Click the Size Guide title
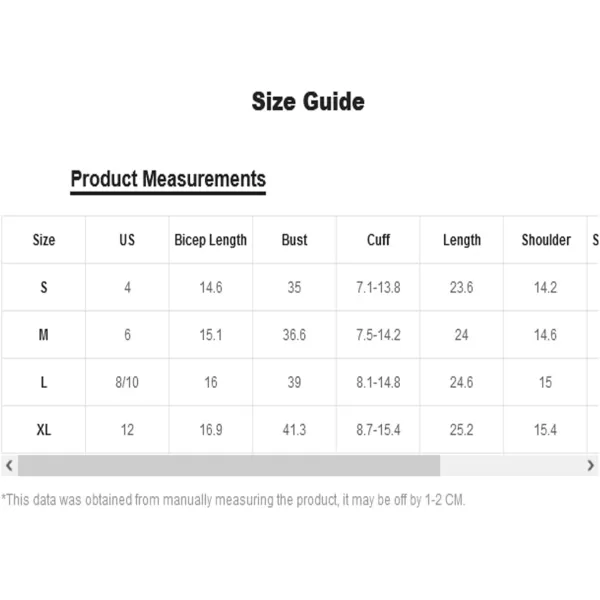This screenshot has height=600, width=600. (x=308, y=102)
